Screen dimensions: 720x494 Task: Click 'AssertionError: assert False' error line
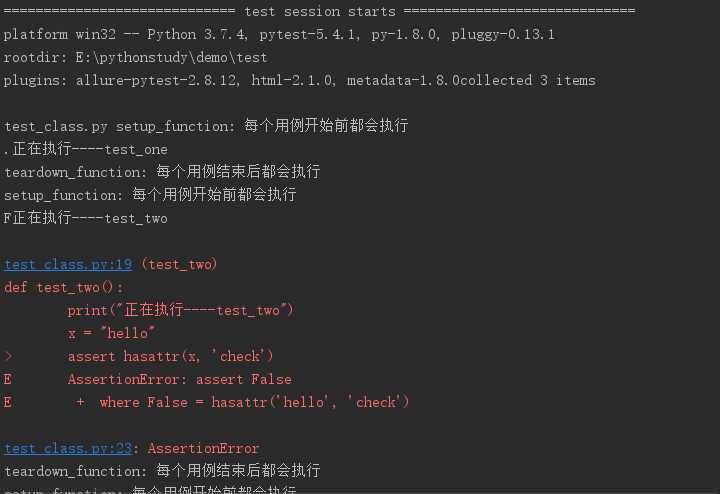tap(180, 379)
